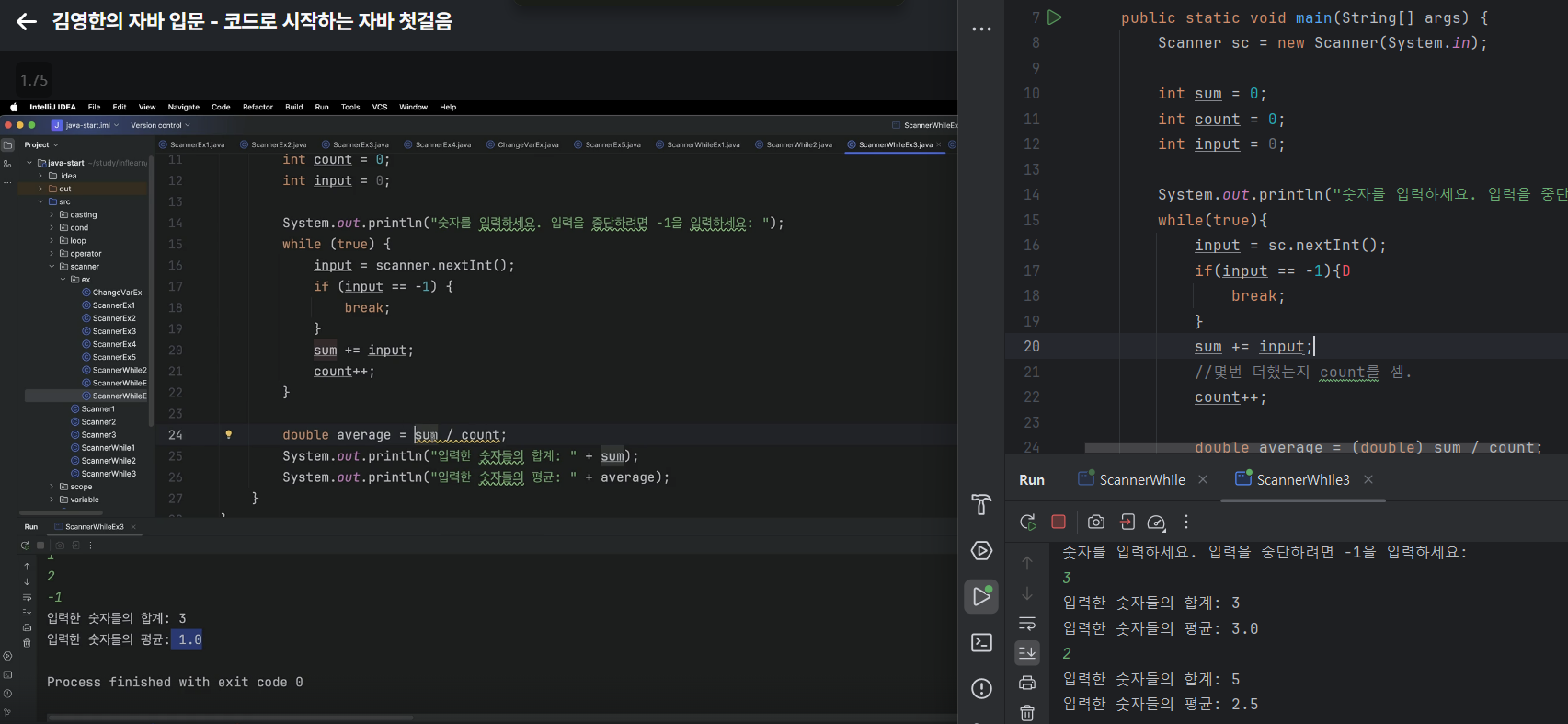This screenshot has width=1568, height=724.
Task: Open the Build menu in video IntelliJ
Action: (x=293, y=107)
